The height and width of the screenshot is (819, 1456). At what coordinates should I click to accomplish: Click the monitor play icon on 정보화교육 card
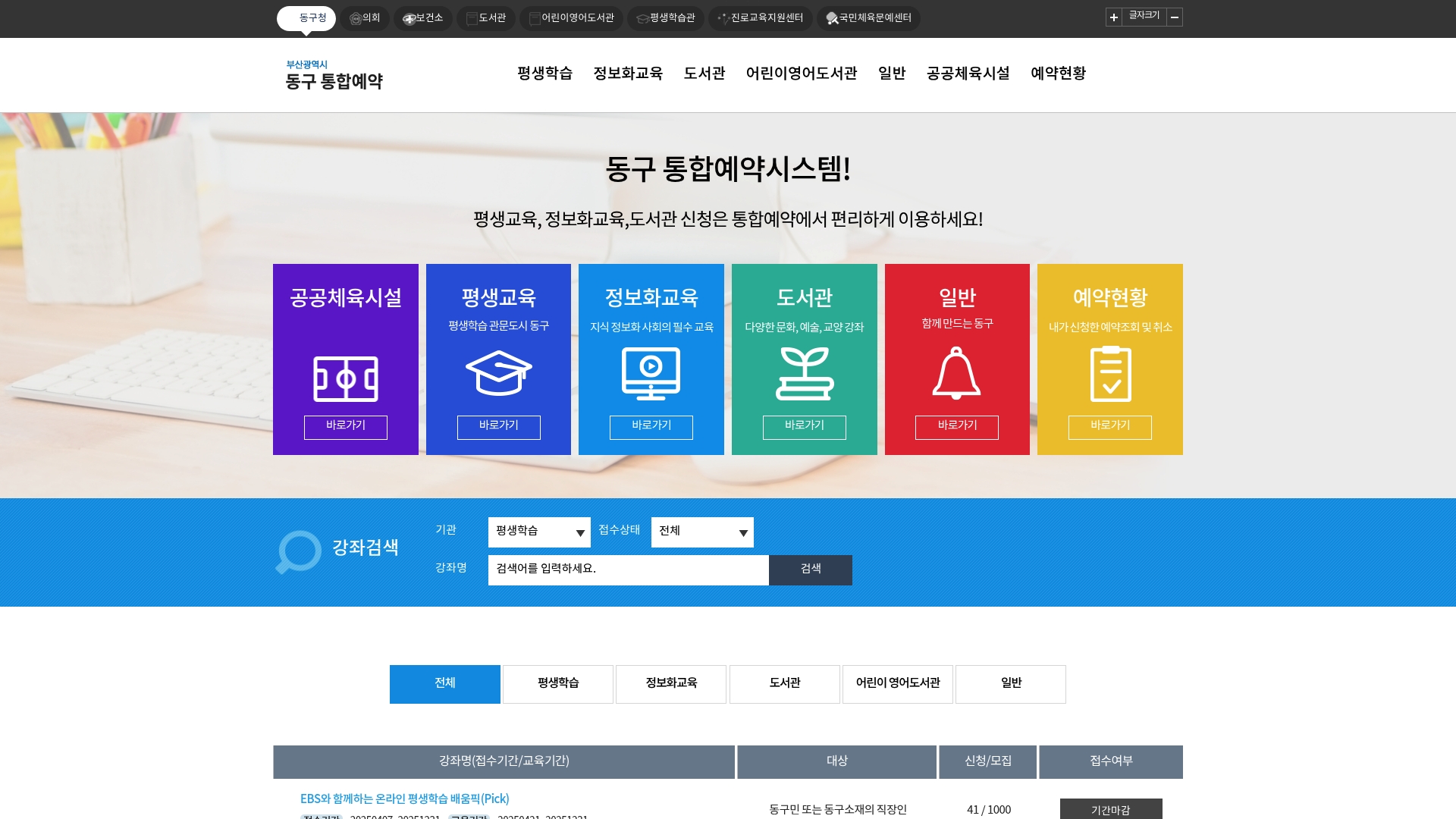click(x=651, y=373)
